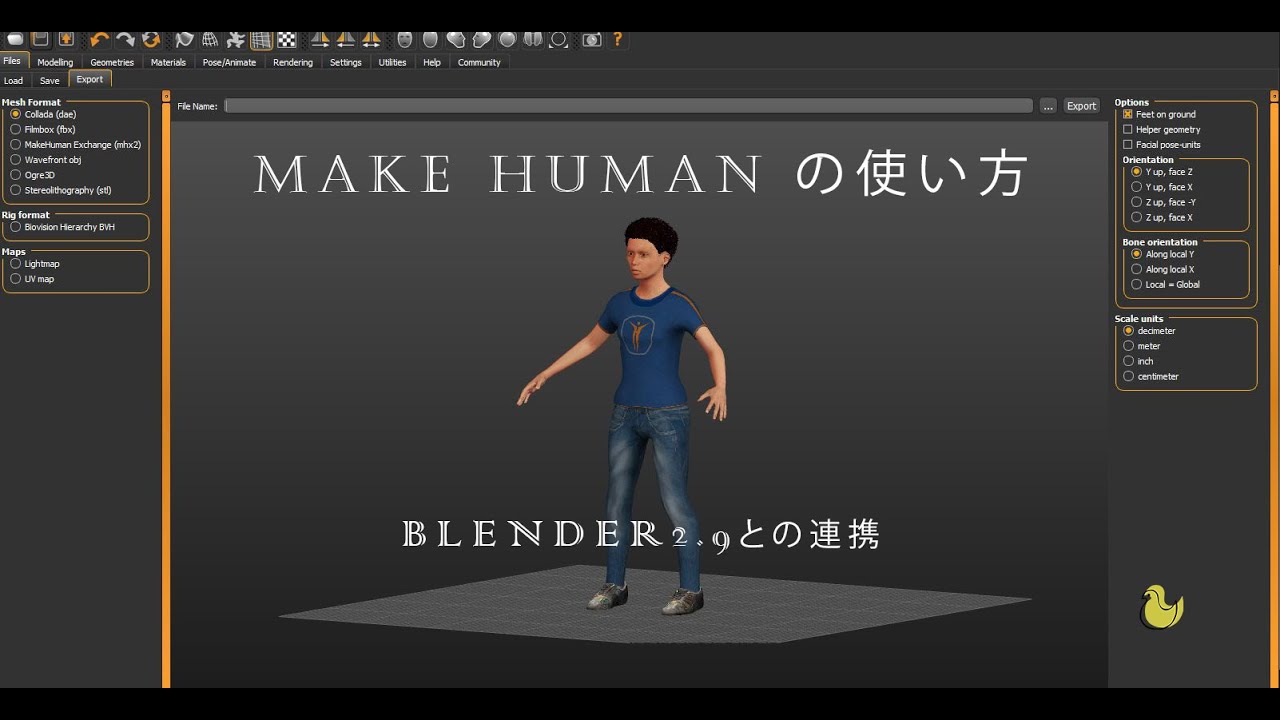Click the Save floppy disk toolbar icon

point(40,39)
